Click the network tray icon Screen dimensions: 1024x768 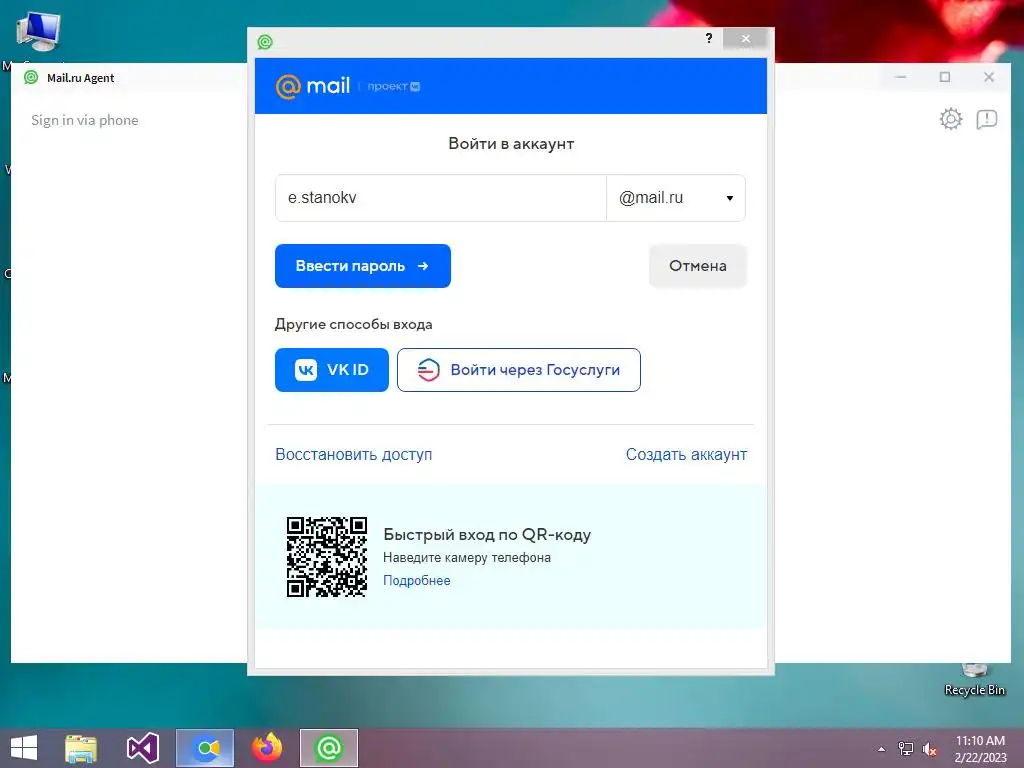pyautogui.click(x=906, y=749)
